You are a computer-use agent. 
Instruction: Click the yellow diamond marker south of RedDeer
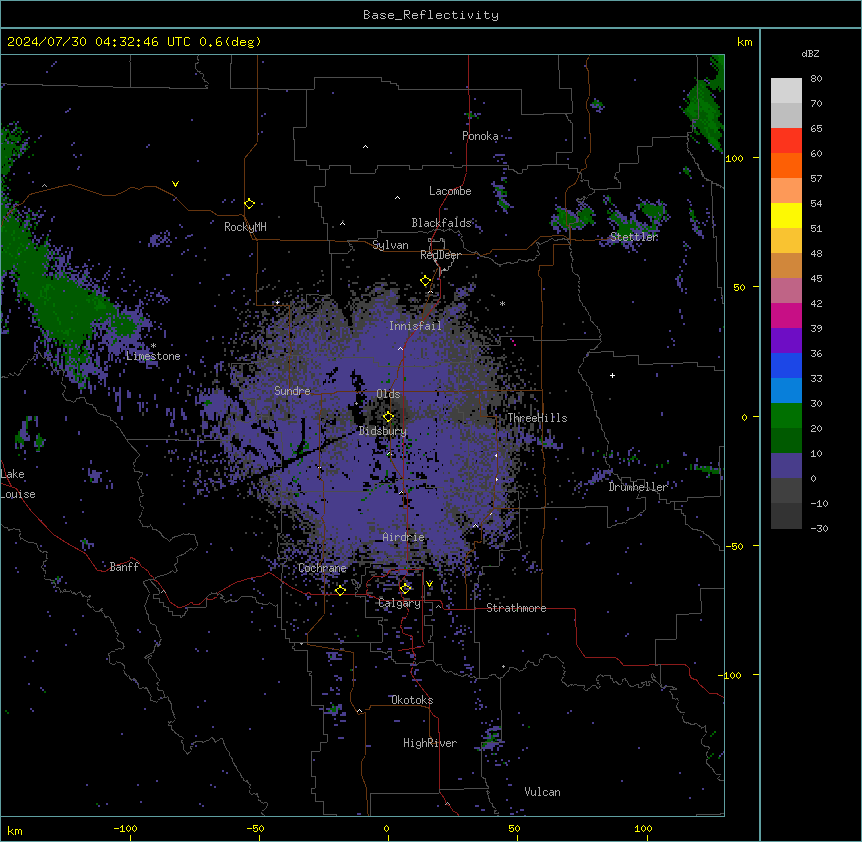coord(426,281)
